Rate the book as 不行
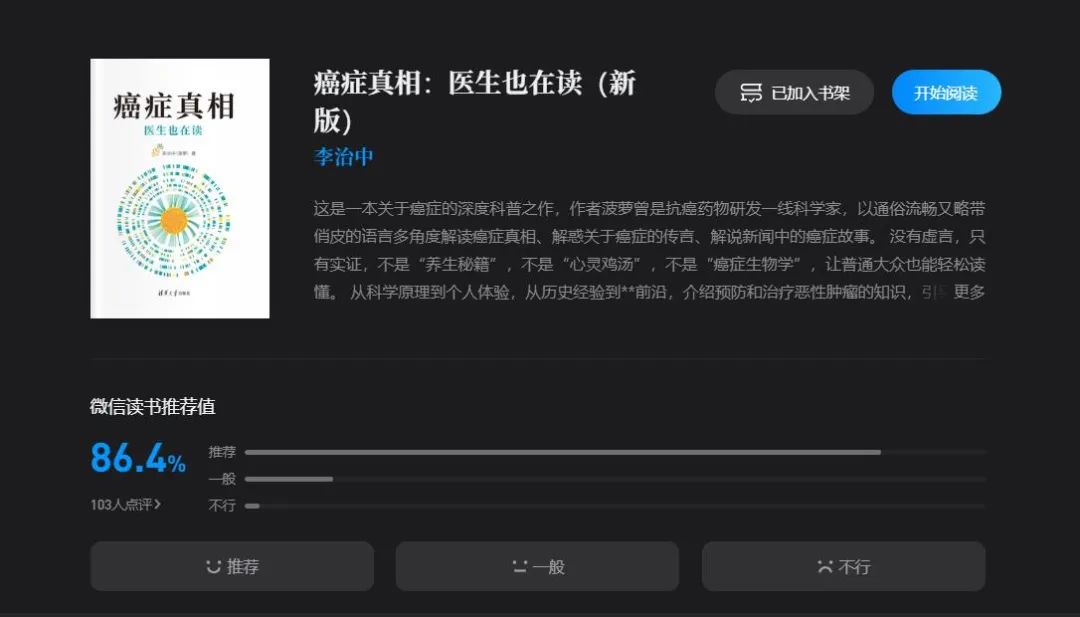This screenshot has height=617, width=1080. [x=844, y=566]
